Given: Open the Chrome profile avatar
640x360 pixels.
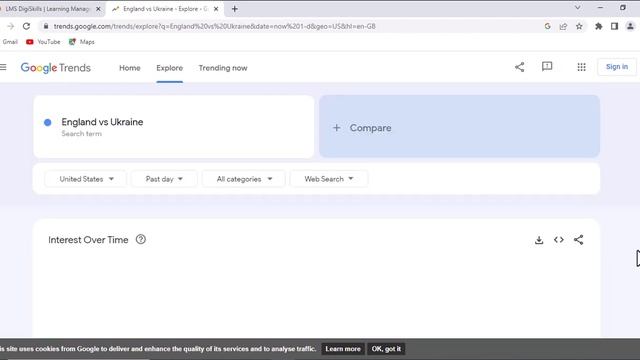Looking at the screenshot, I should coord(630,26).
